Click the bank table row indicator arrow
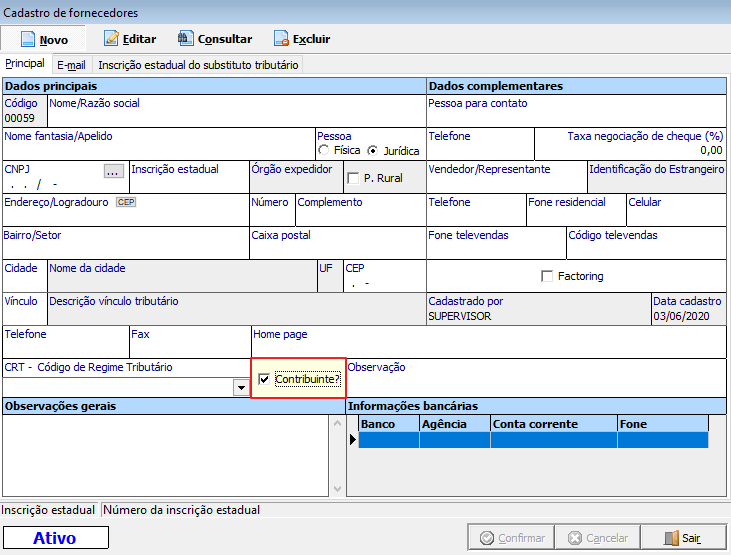This screenshot has height=555, width=731. 352,440
